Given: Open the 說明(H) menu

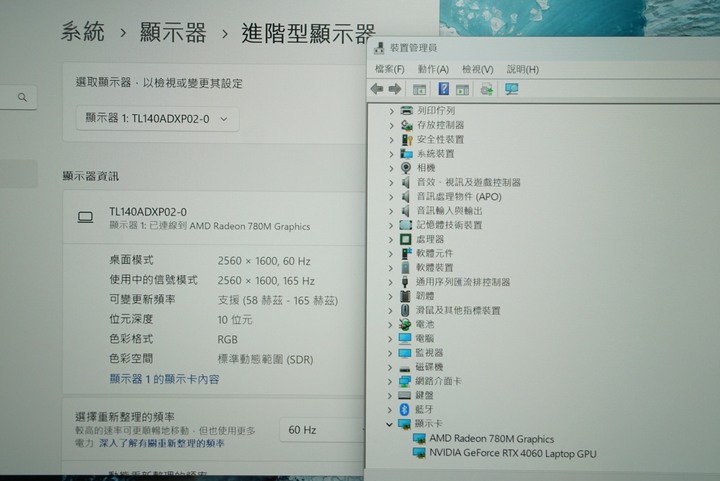Looking at the screenshot, I should click(x=523, y=69).
